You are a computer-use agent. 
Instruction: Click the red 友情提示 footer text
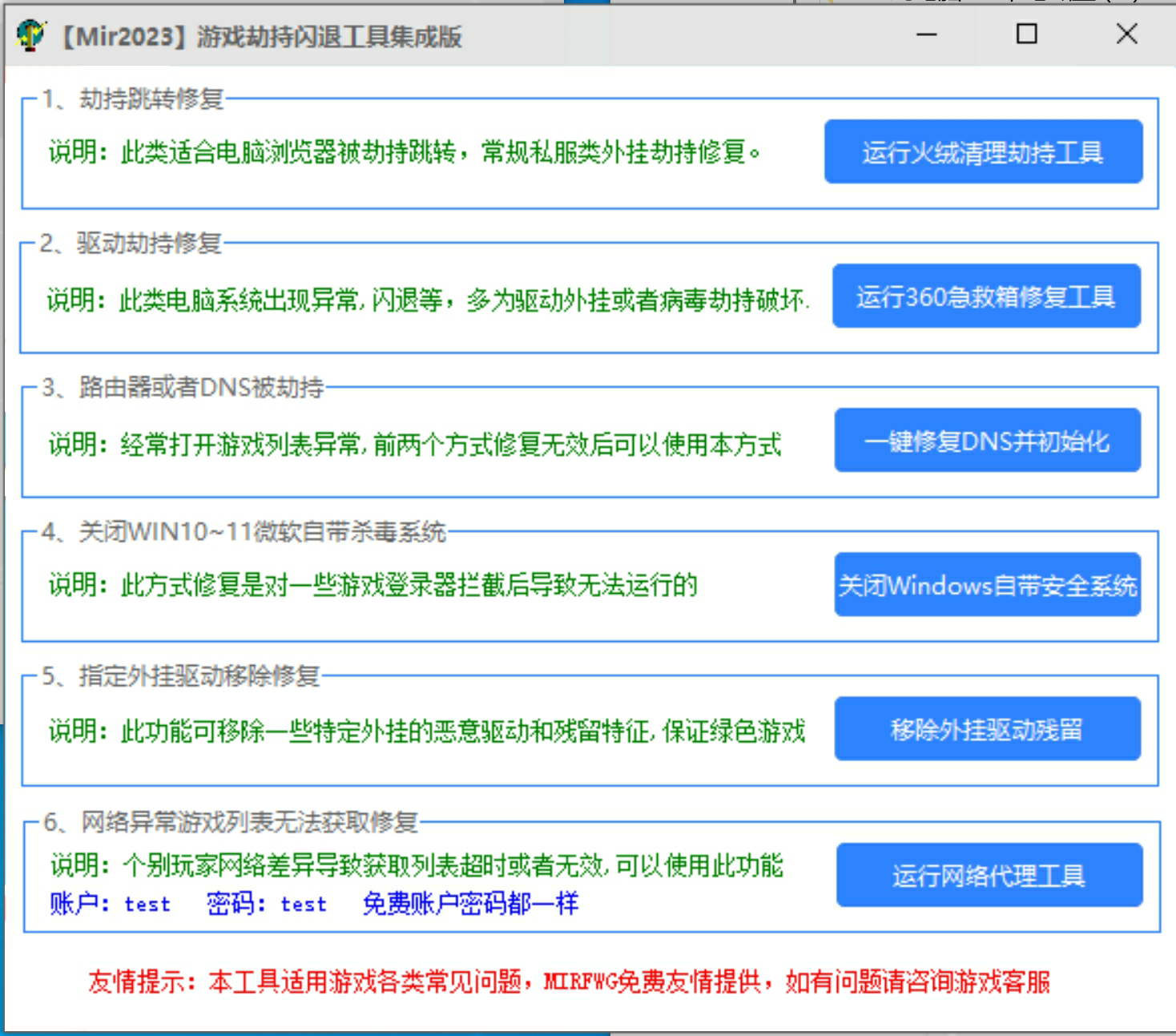tap(569, 982)
